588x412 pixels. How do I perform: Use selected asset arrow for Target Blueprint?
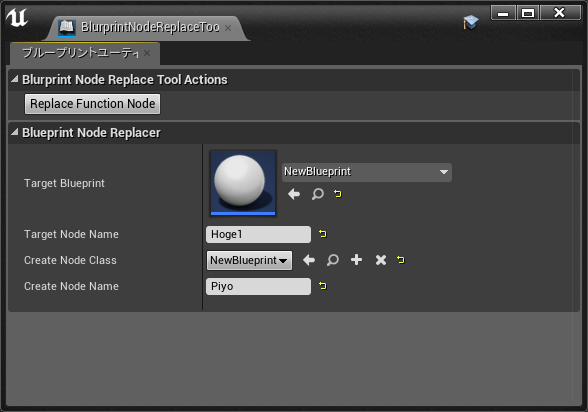pos(294,194)
